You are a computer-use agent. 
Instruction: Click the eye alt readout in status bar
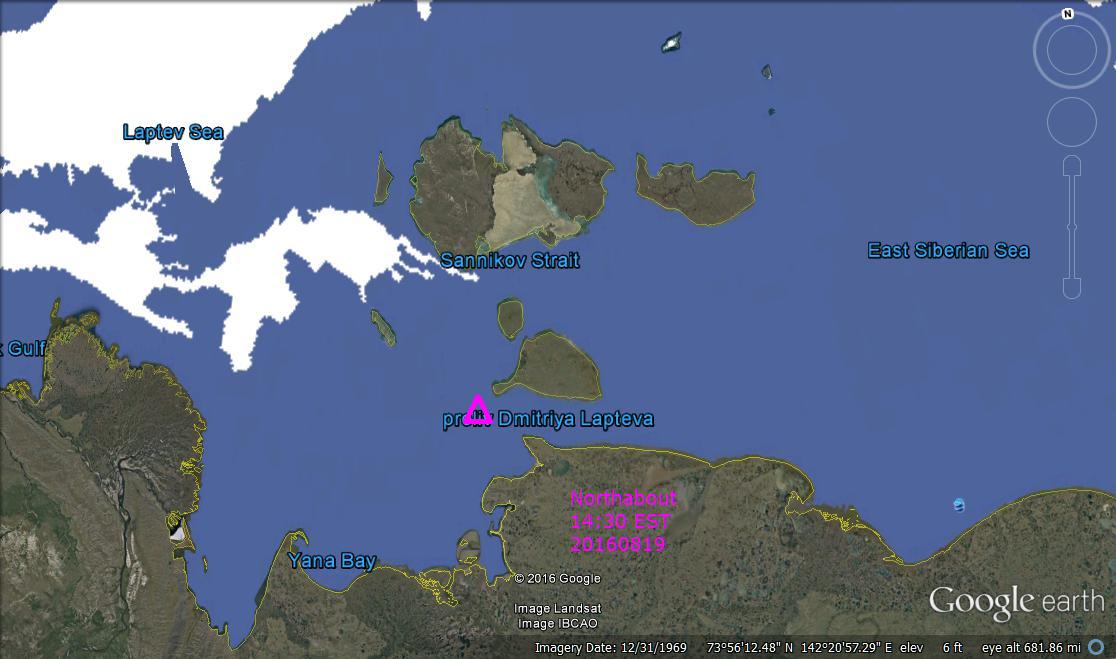[1031, 648]
